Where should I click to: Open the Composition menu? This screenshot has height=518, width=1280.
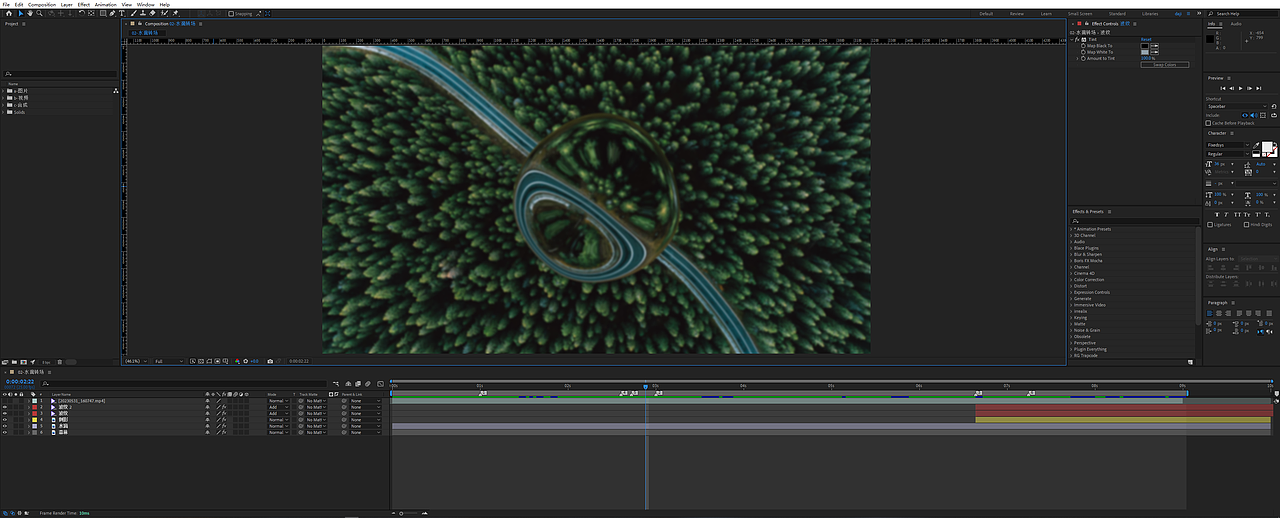42,4
